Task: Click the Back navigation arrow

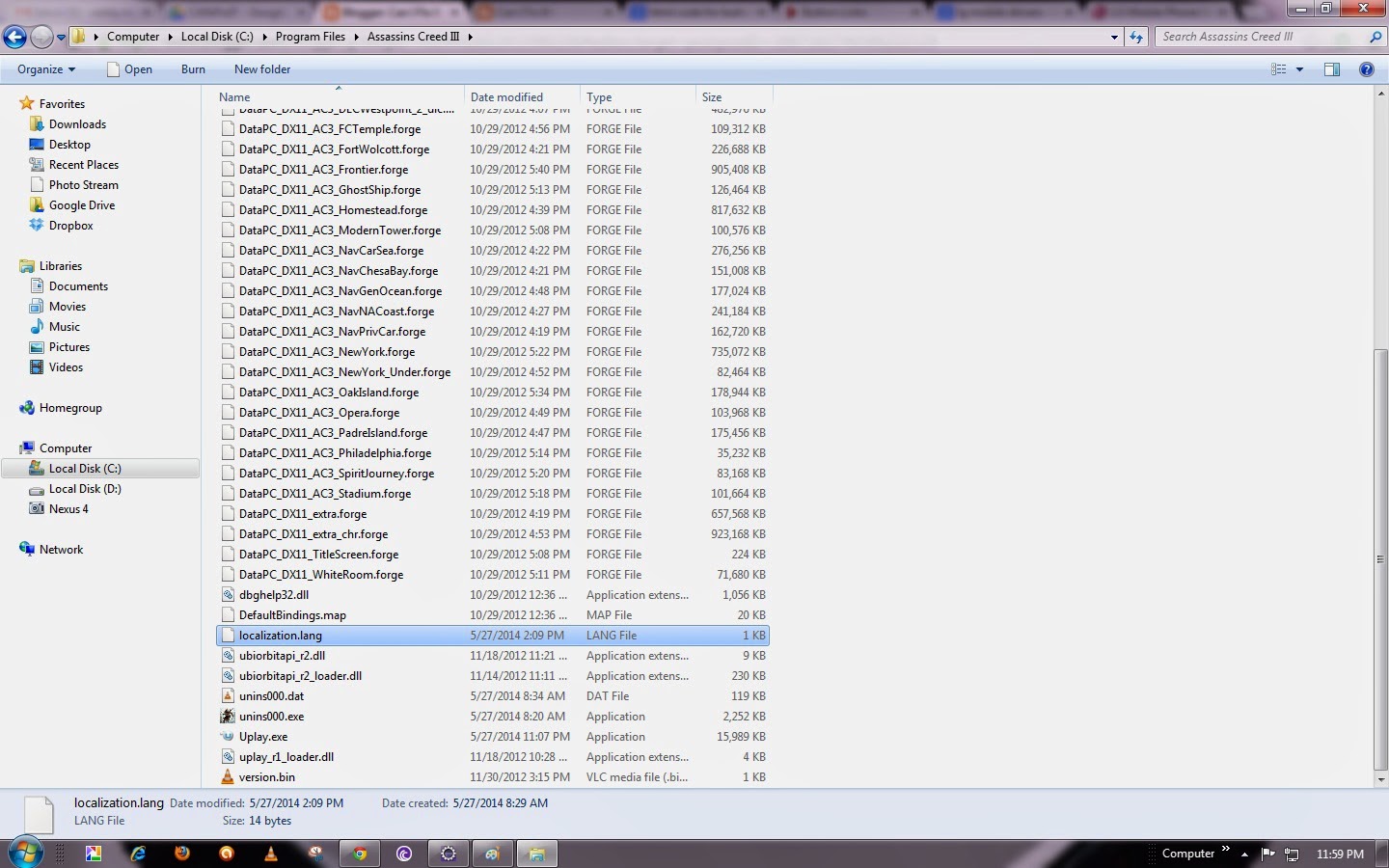Action: 14,37
